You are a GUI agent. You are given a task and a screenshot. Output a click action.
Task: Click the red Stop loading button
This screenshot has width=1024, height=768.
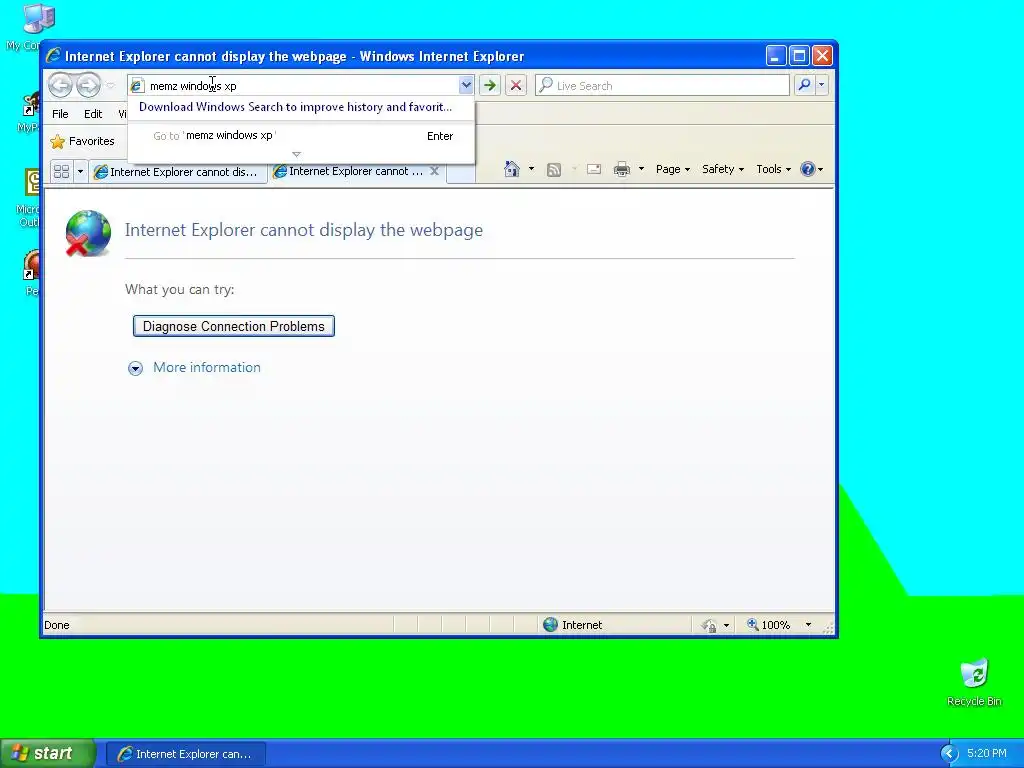tap(516, 85)
